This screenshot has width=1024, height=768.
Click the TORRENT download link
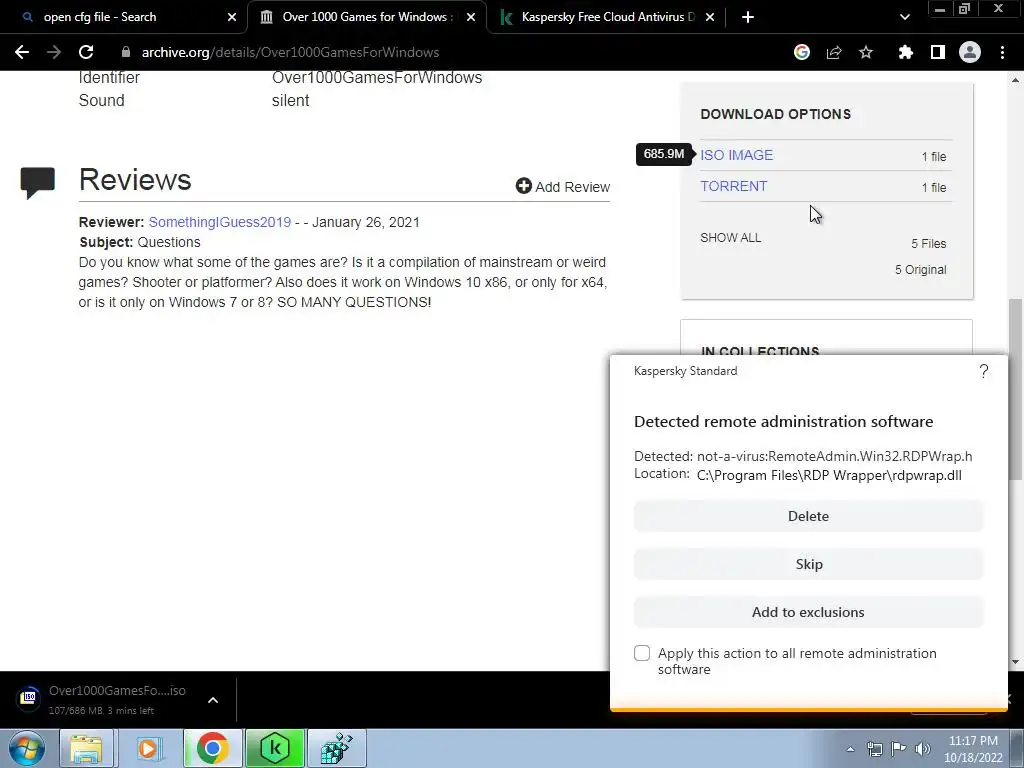tap(733, 186)
